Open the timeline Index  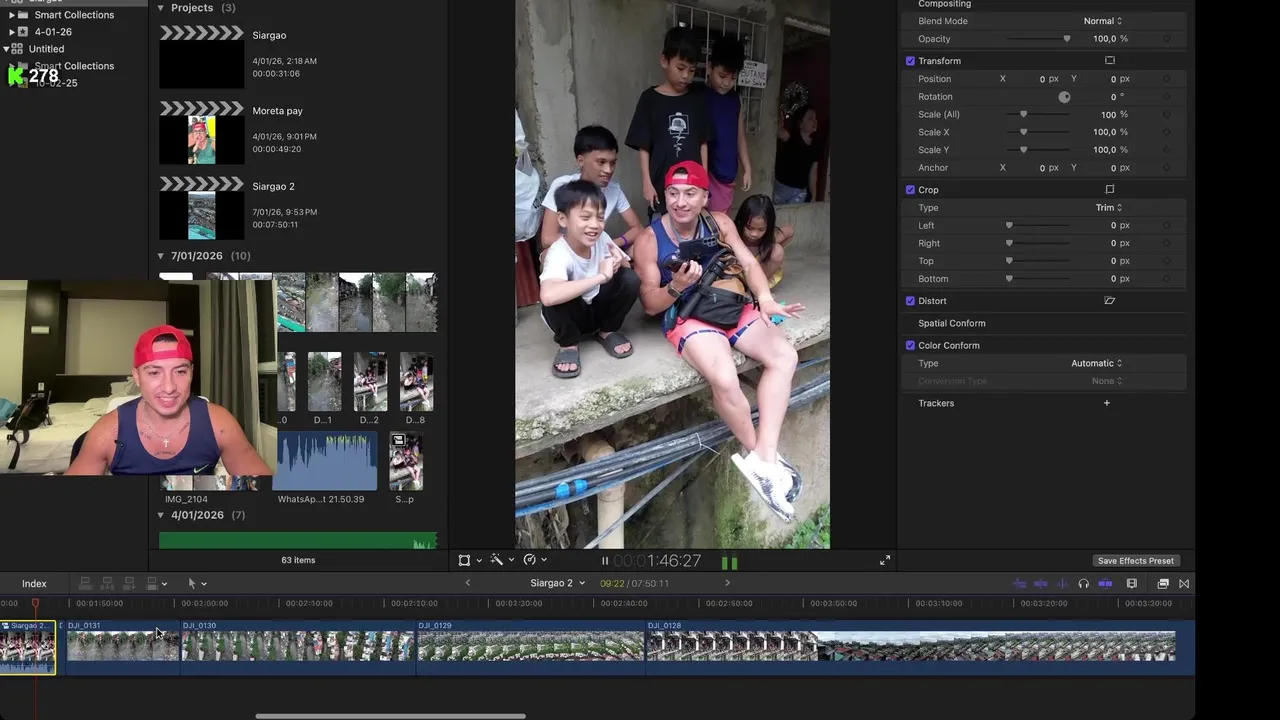pos(34,584)
